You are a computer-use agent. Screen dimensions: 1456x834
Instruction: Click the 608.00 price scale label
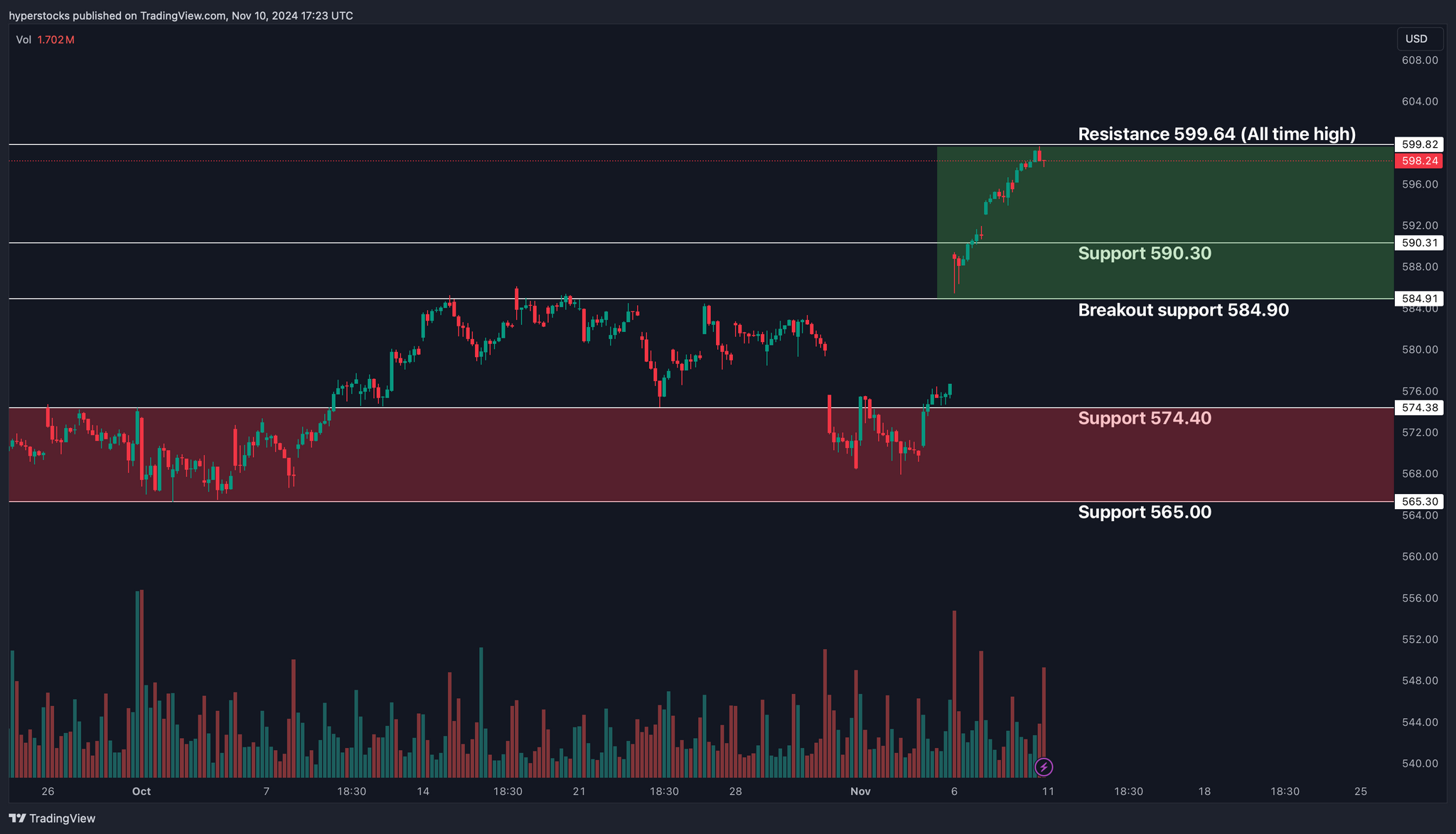pyautogui.click(x=1420, y=60)
